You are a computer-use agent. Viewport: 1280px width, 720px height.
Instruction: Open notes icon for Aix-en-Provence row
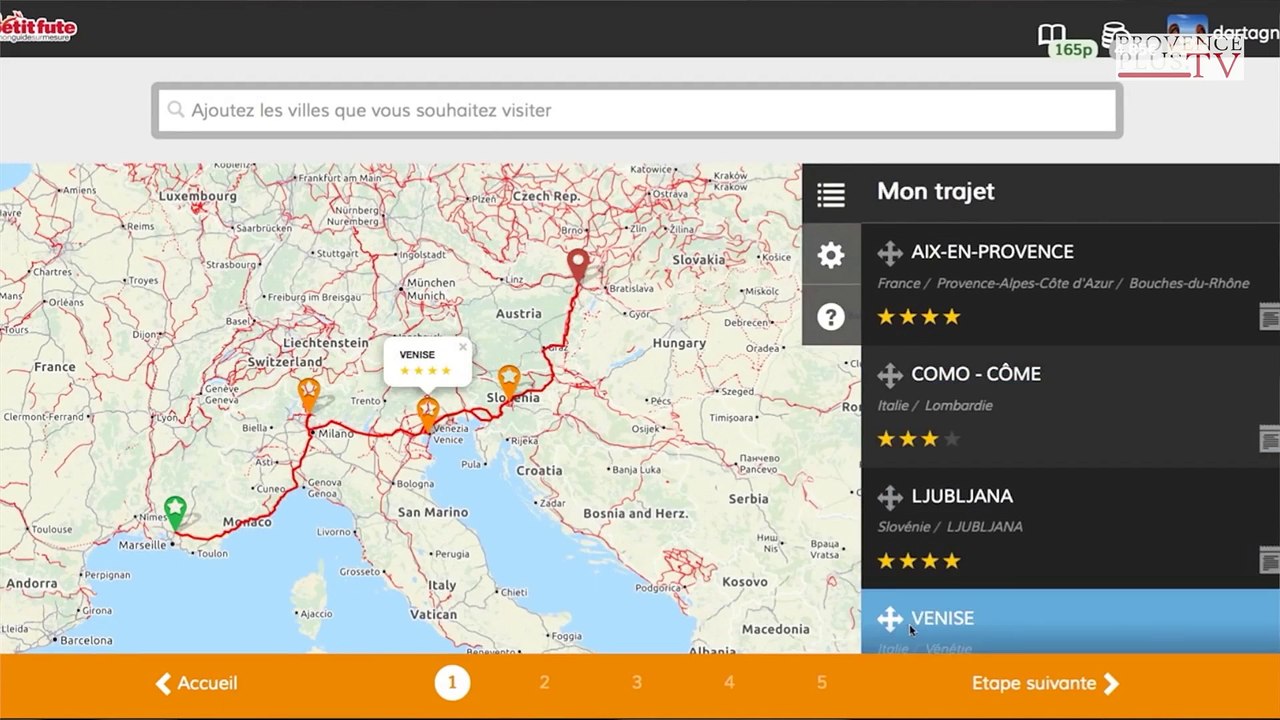coord(1269,318)
